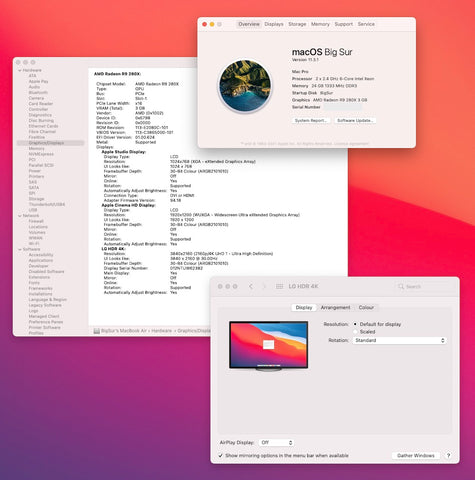The width and height of the screenshot is (475, 480).
Task: Select Preference Panes in the sidebar
Action: point(46,322)
